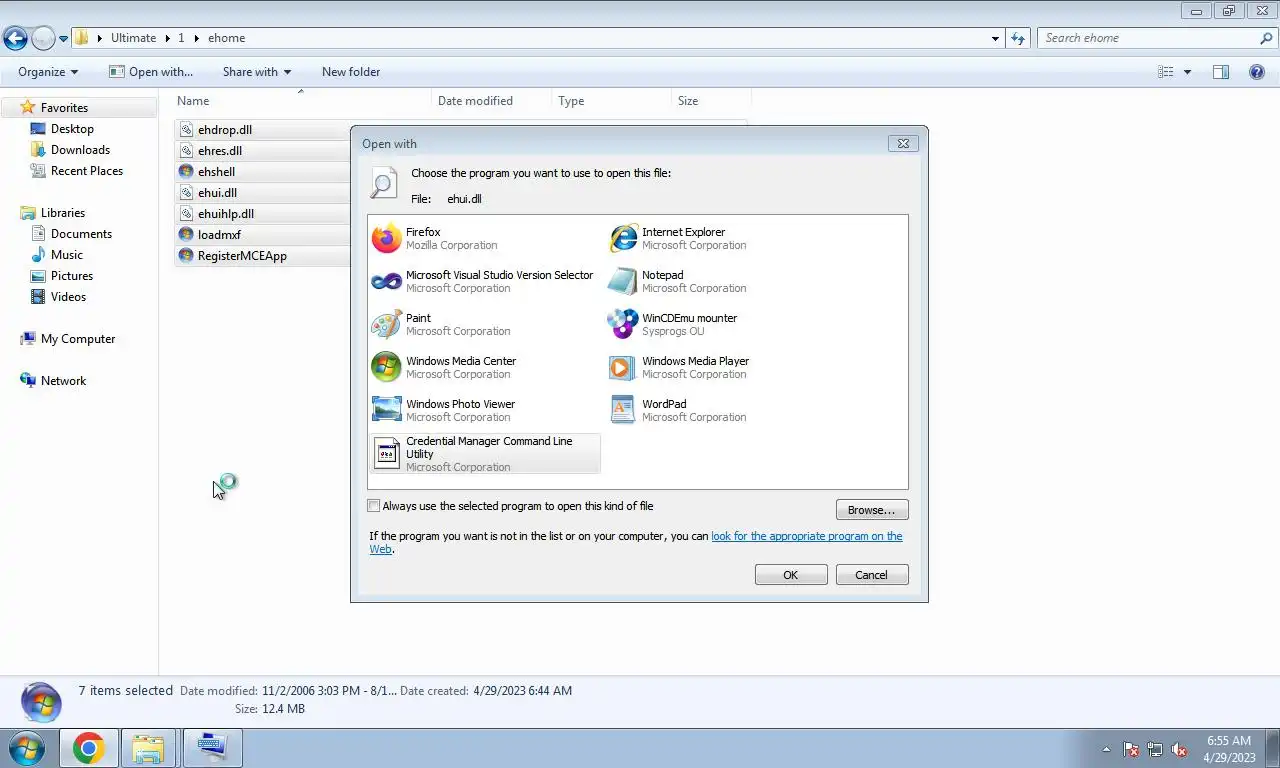This screenshot has height=768, width=1280.
Task: Open Favorites in navigation pane
Action: [64, 108]
